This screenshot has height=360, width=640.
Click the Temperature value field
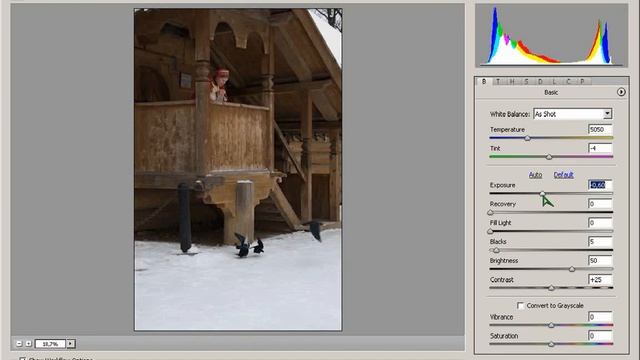(x=600, y=129)
